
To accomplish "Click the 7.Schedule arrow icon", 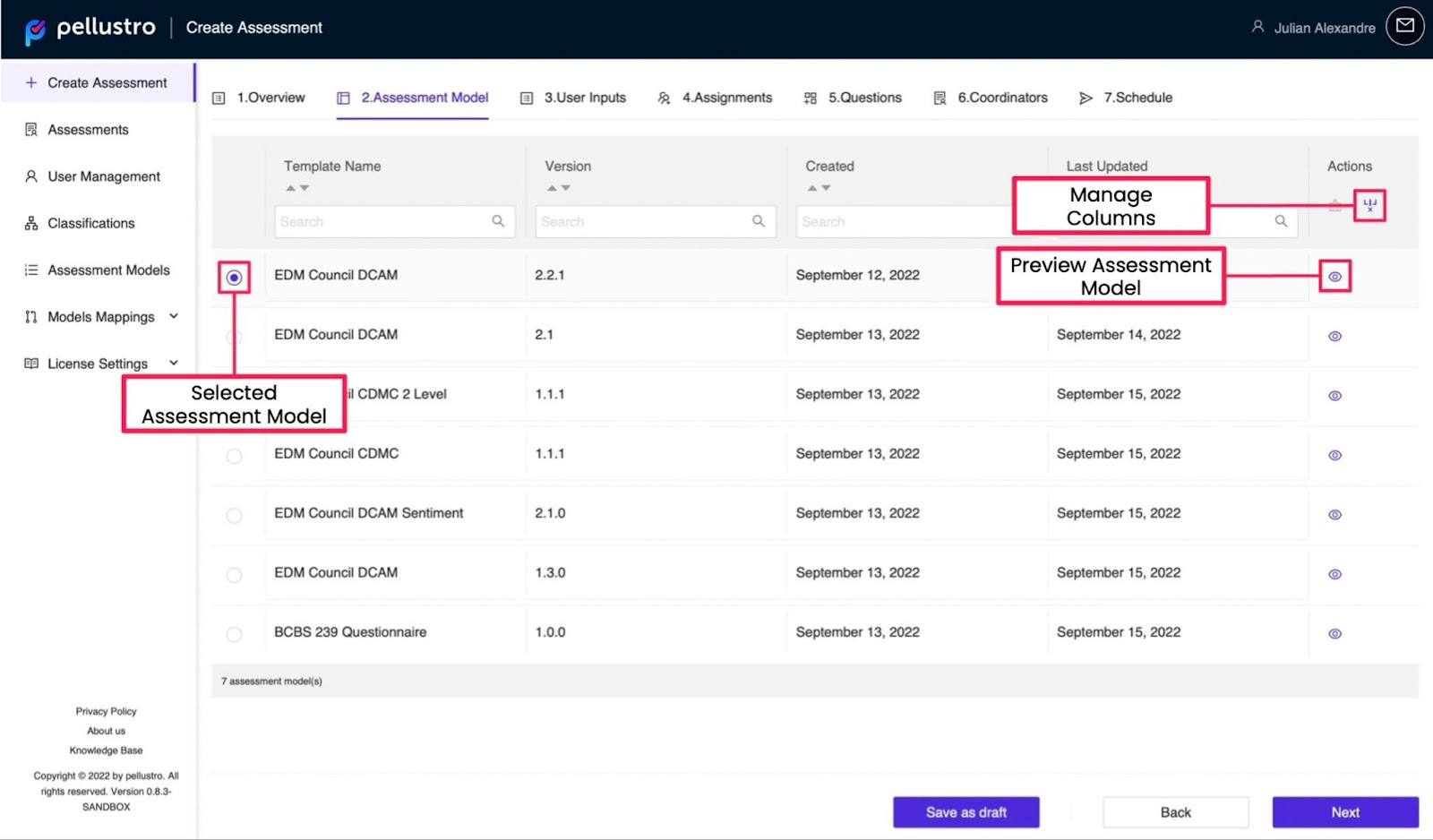I will pos(1085,99).
